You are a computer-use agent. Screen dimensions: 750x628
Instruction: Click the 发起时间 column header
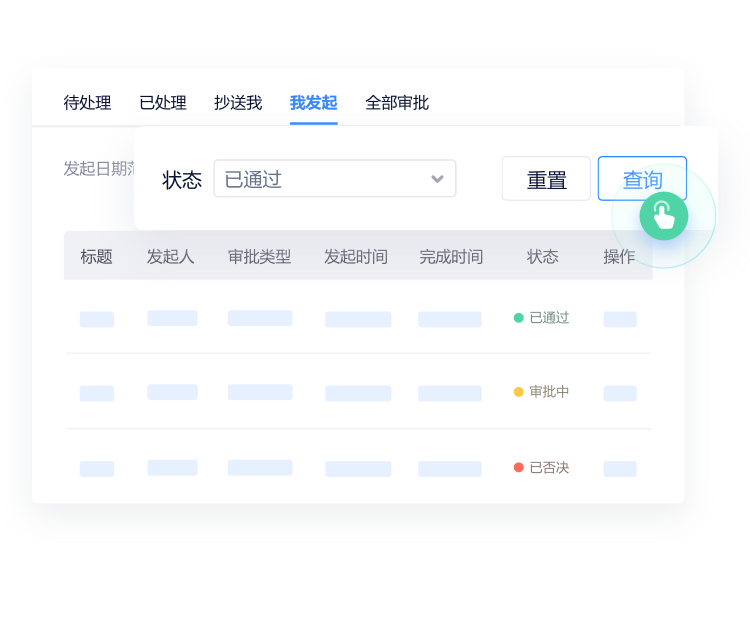click(356, 257)
